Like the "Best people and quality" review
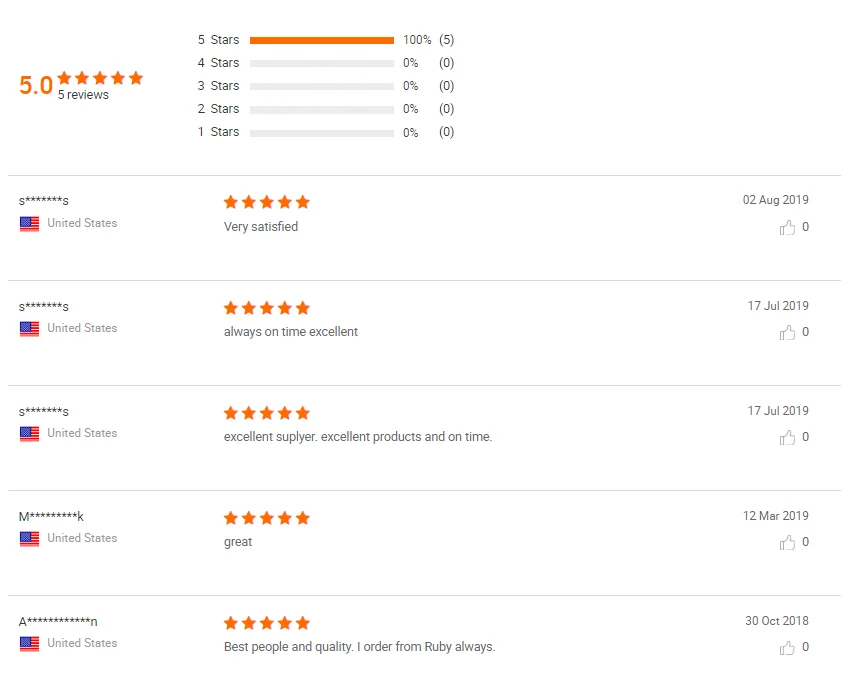Image resolution: width=851 pixels, height=673 pixels. [787, 647]
